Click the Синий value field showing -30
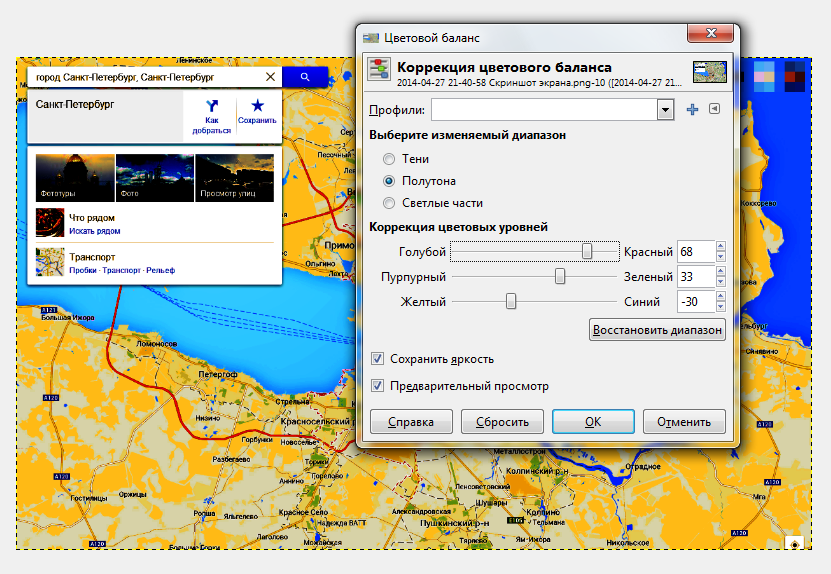Viewport: 831px width, 574px height. point(696,302)
